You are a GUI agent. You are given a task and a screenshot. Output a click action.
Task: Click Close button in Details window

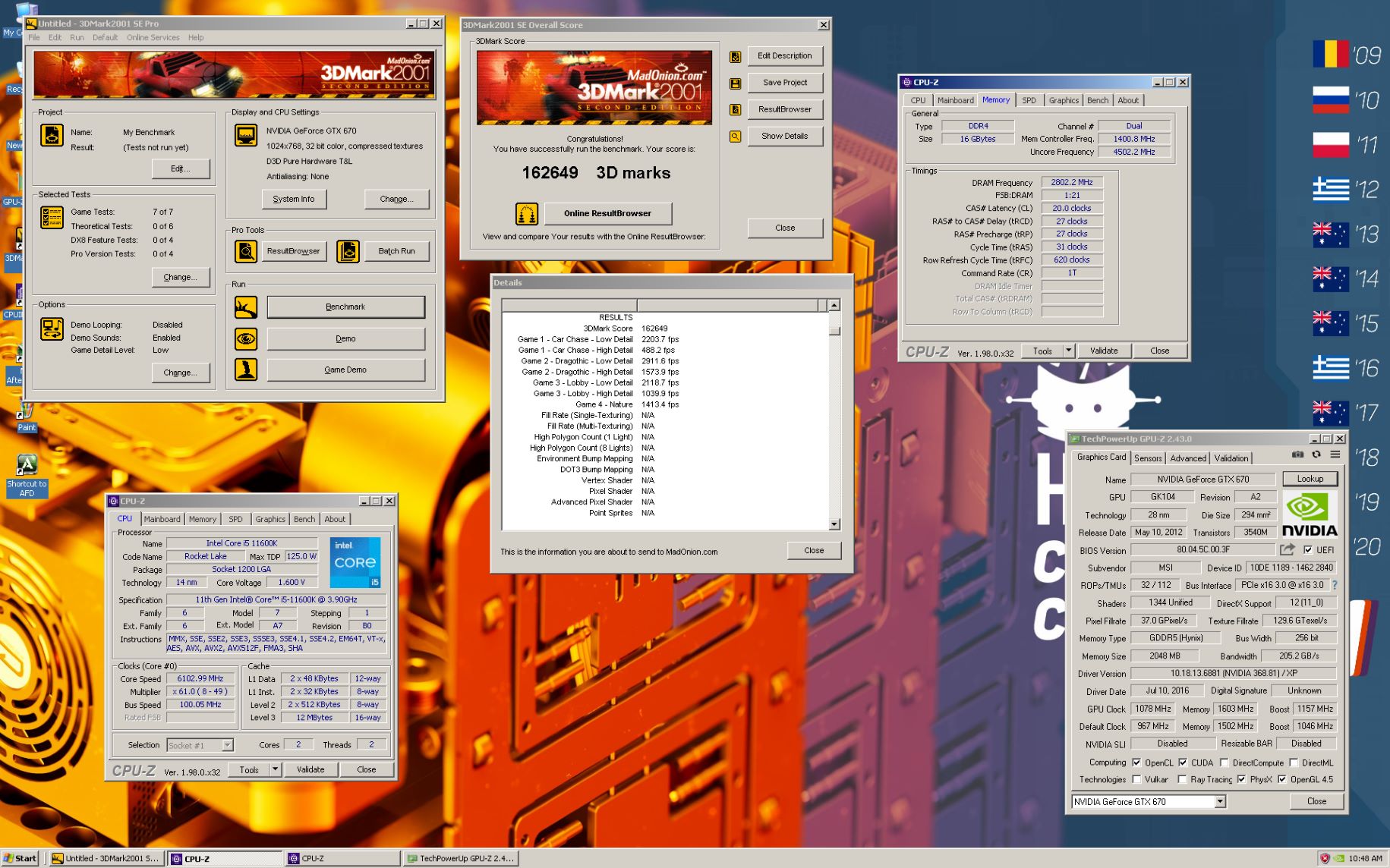814,550
